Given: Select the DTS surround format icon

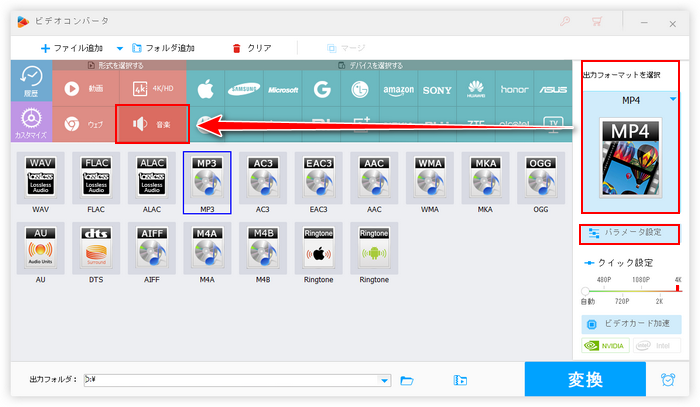Looking at the screenshot, I should [x=96, y=252].
